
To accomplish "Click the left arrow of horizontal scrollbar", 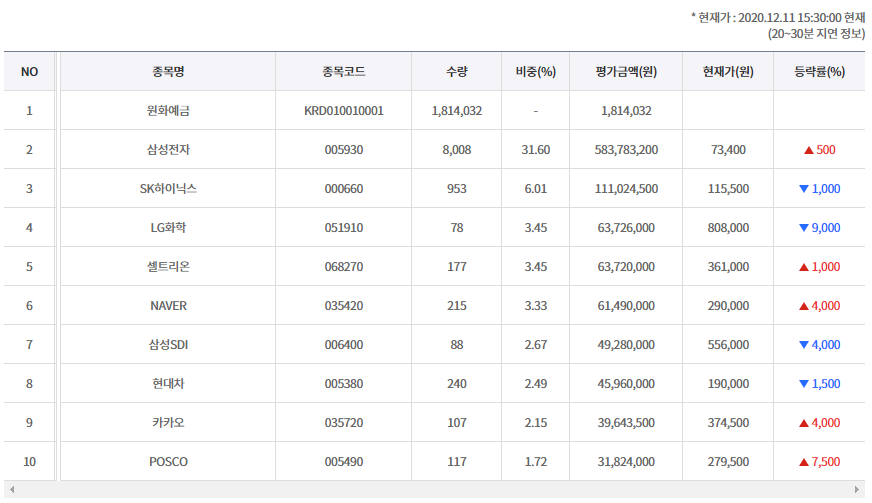I will point(12,490).
